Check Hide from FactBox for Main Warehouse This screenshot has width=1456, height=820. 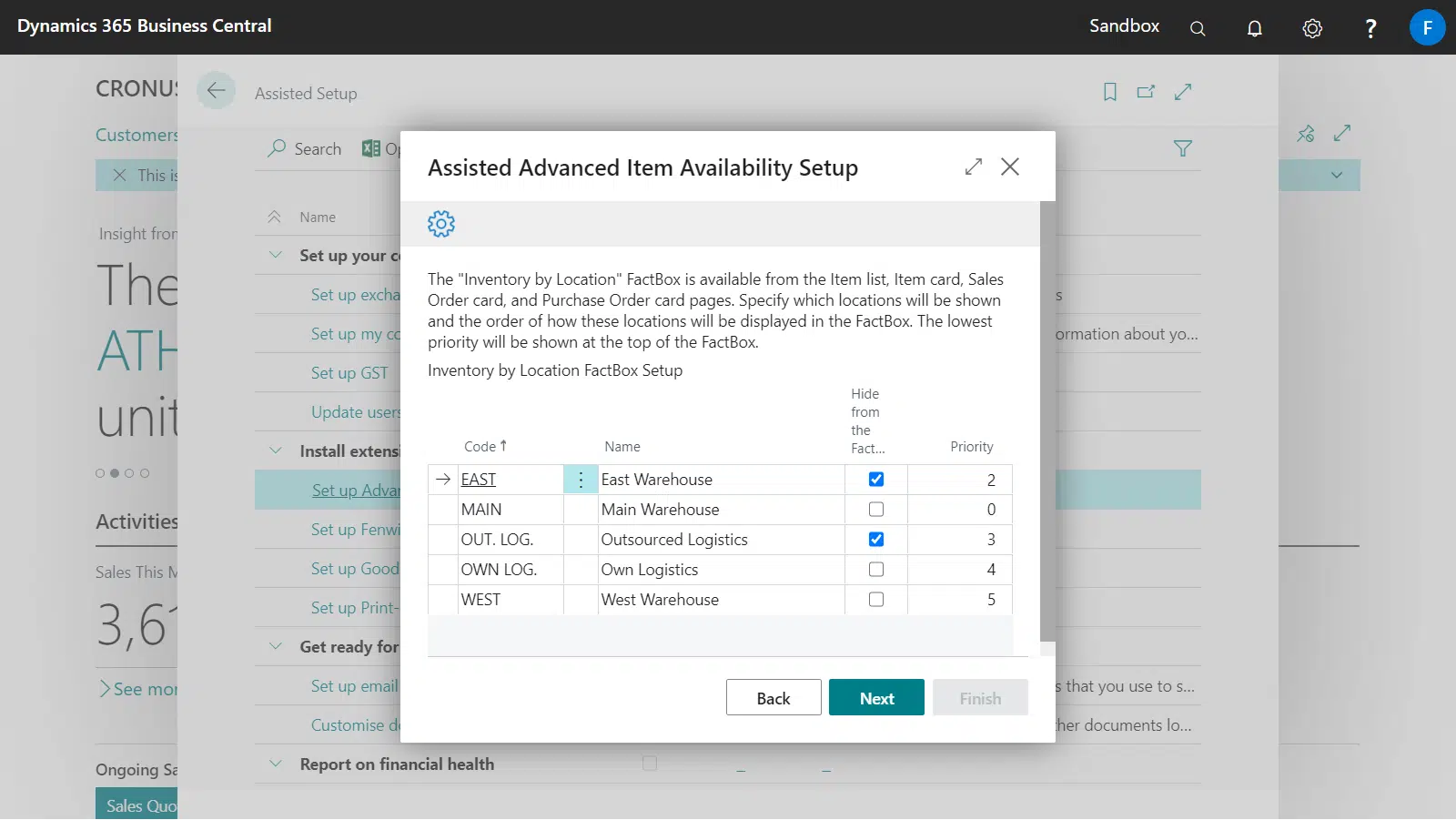pyautogui.click(x=875, y=510)
